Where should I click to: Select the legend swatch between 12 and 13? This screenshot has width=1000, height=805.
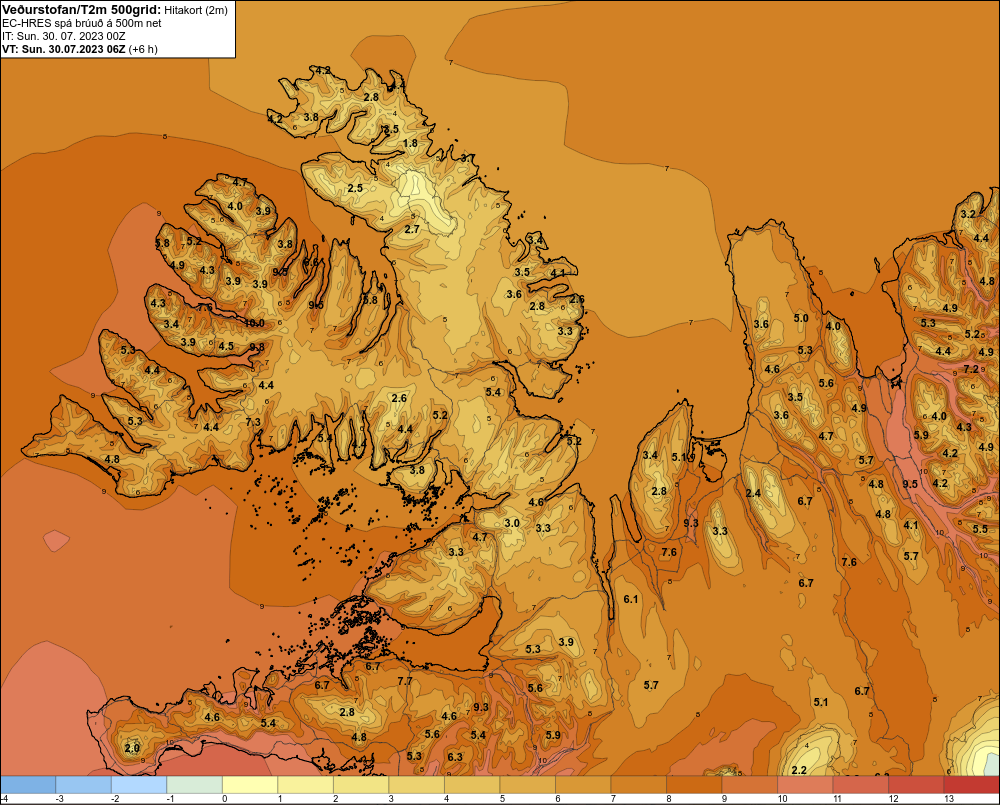[x=916, y=785]
